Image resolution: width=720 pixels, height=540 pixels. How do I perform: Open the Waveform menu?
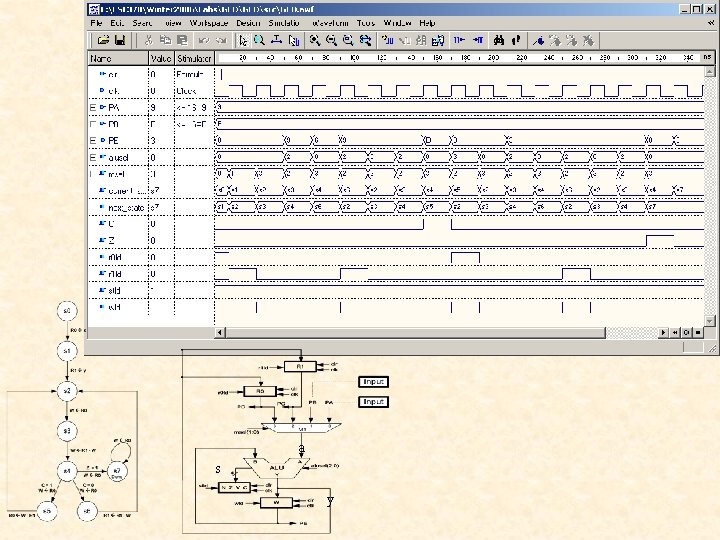330,22
